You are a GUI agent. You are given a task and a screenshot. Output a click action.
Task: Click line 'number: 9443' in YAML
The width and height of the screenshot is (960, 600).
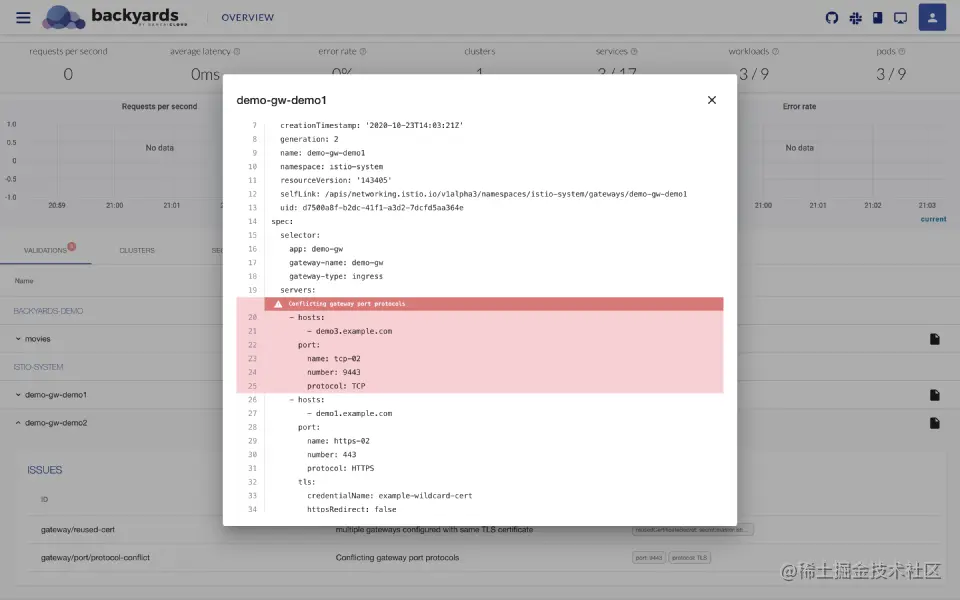coord(334,372)
